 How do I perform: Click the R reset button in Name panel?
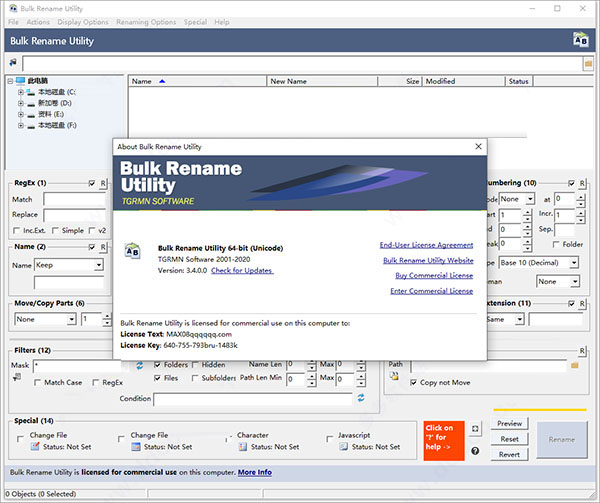103,247
